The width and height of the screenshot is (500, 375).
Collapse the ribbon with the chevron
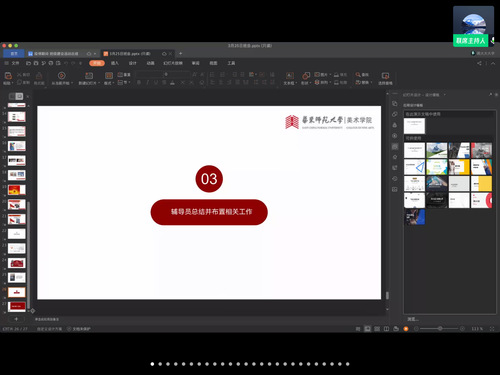click(493, 63)
